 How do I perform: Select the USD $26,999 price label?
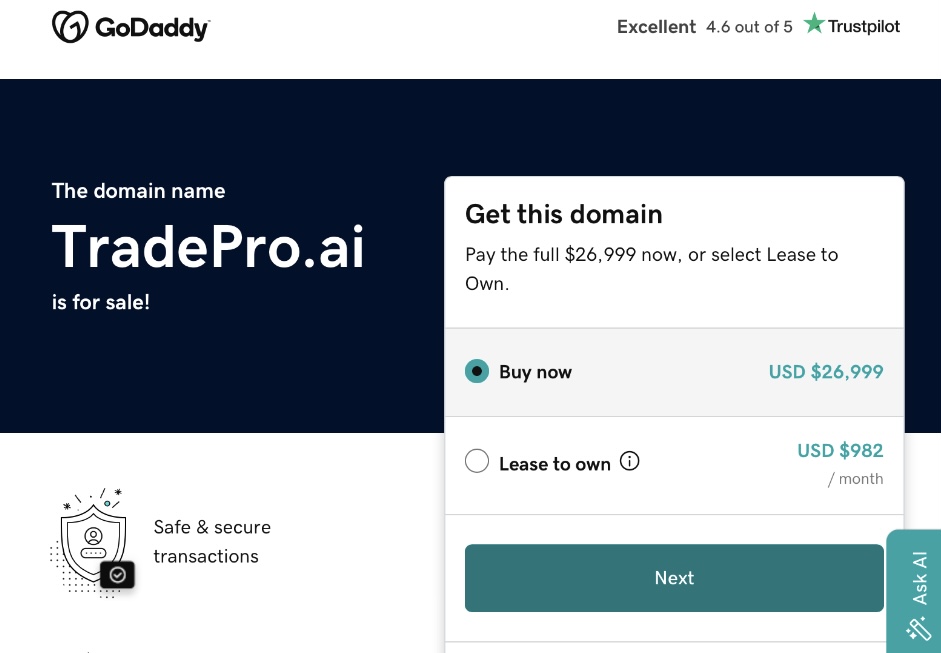pyautogui.click(x=826, y=371)
